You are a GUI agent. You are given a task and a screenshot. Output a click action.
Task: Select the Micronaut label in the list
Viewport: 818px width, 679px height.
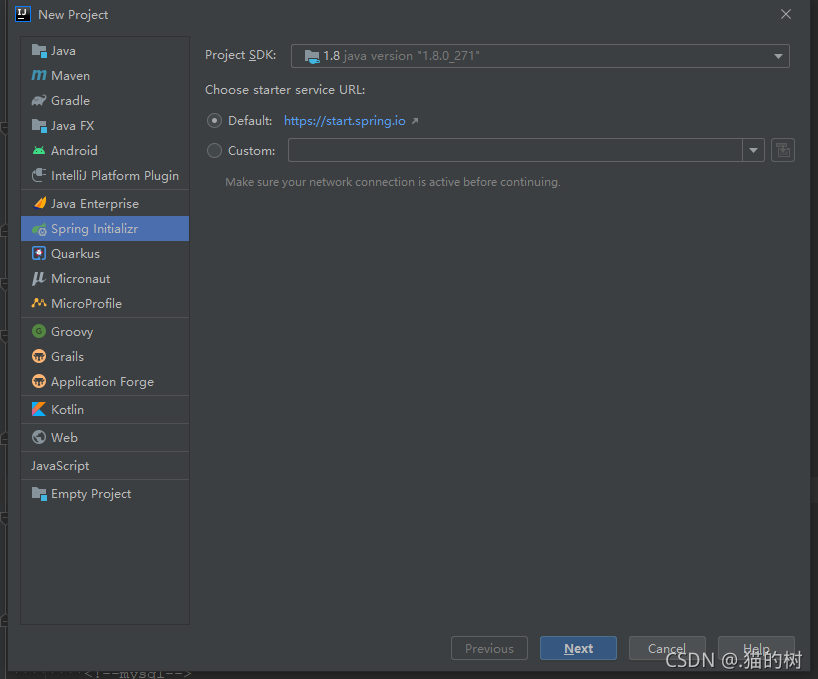click(80, 279)
